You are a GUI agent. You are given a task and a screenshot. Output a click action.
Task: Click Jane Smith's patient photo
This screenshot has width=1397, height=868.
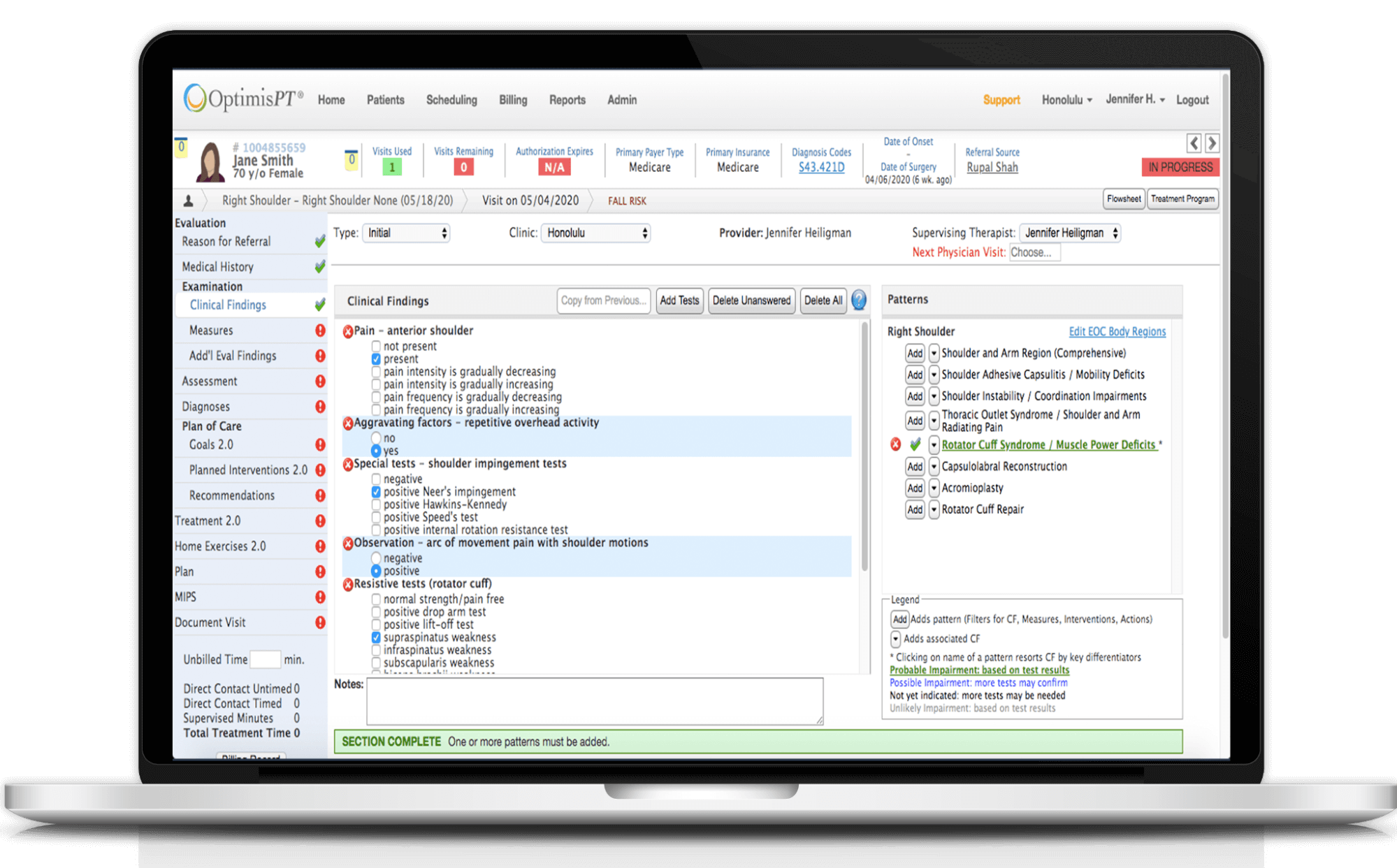click(211, 161)
